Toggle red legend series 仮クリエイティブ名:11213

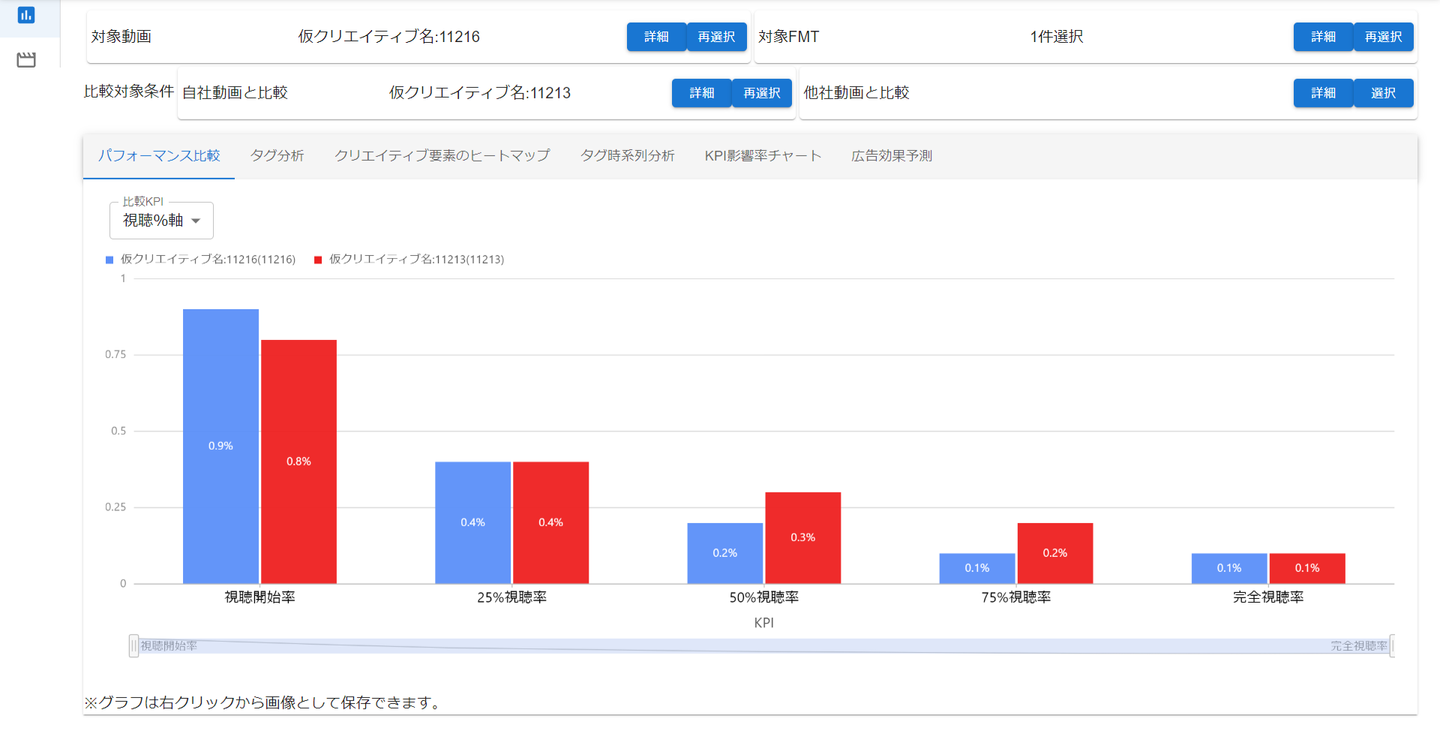coord(409,259)
